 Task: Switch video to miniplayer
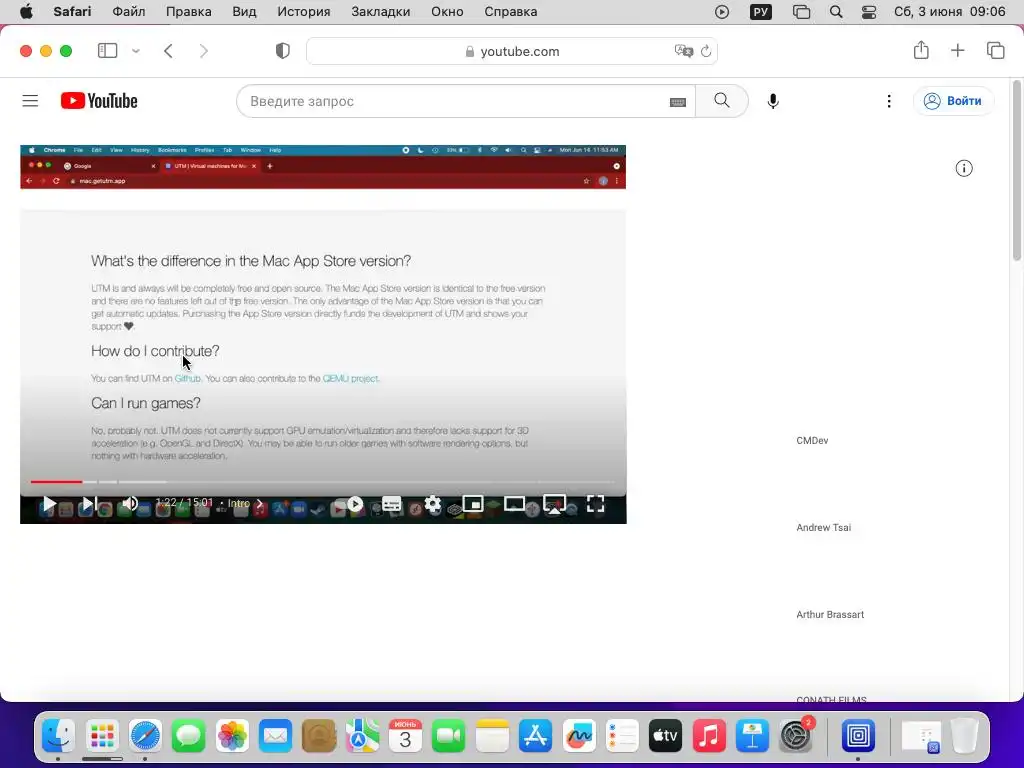point(473,504)
